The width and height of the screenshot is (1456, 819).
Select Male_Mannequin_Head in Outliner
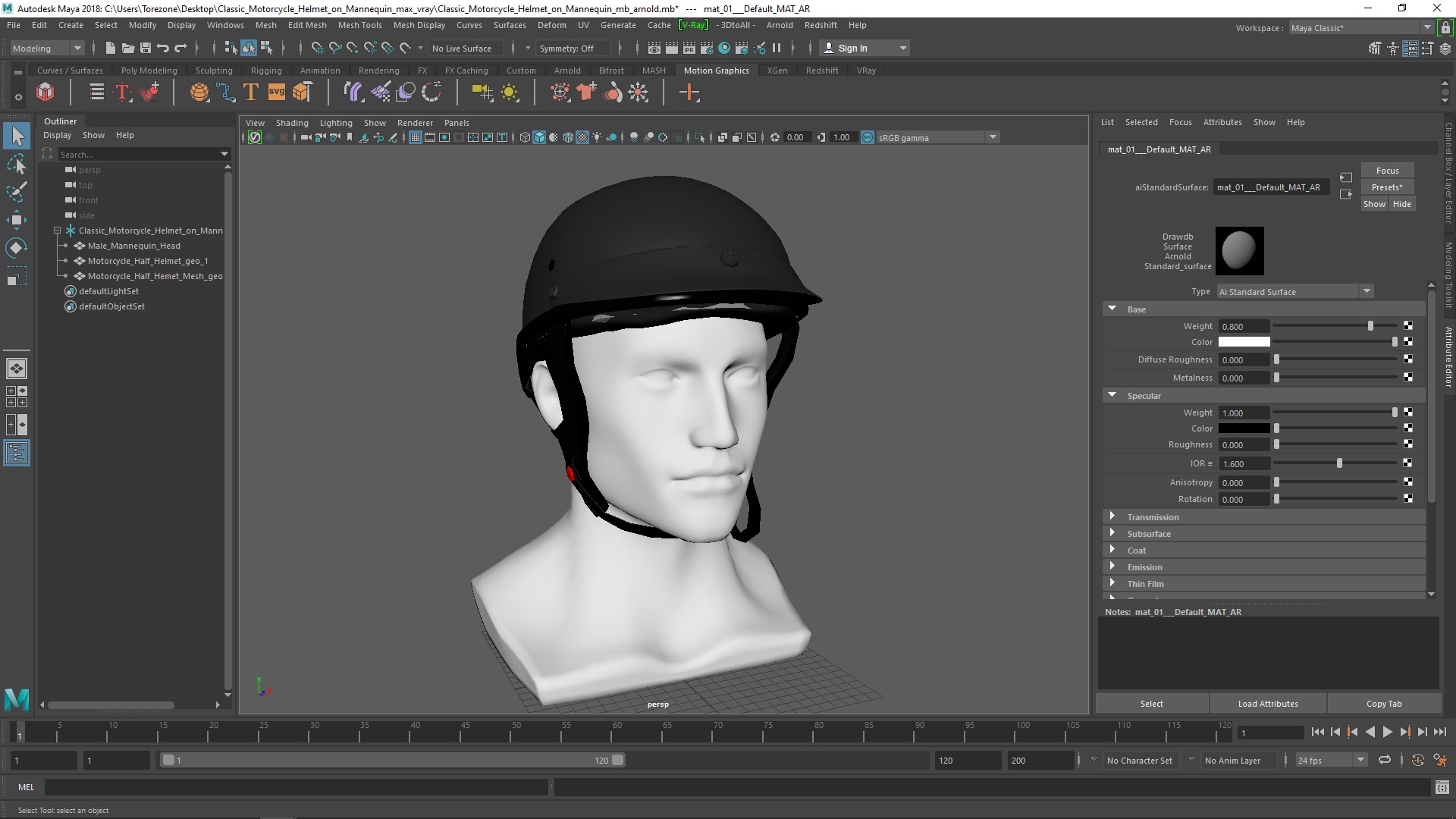pos(133,246)
